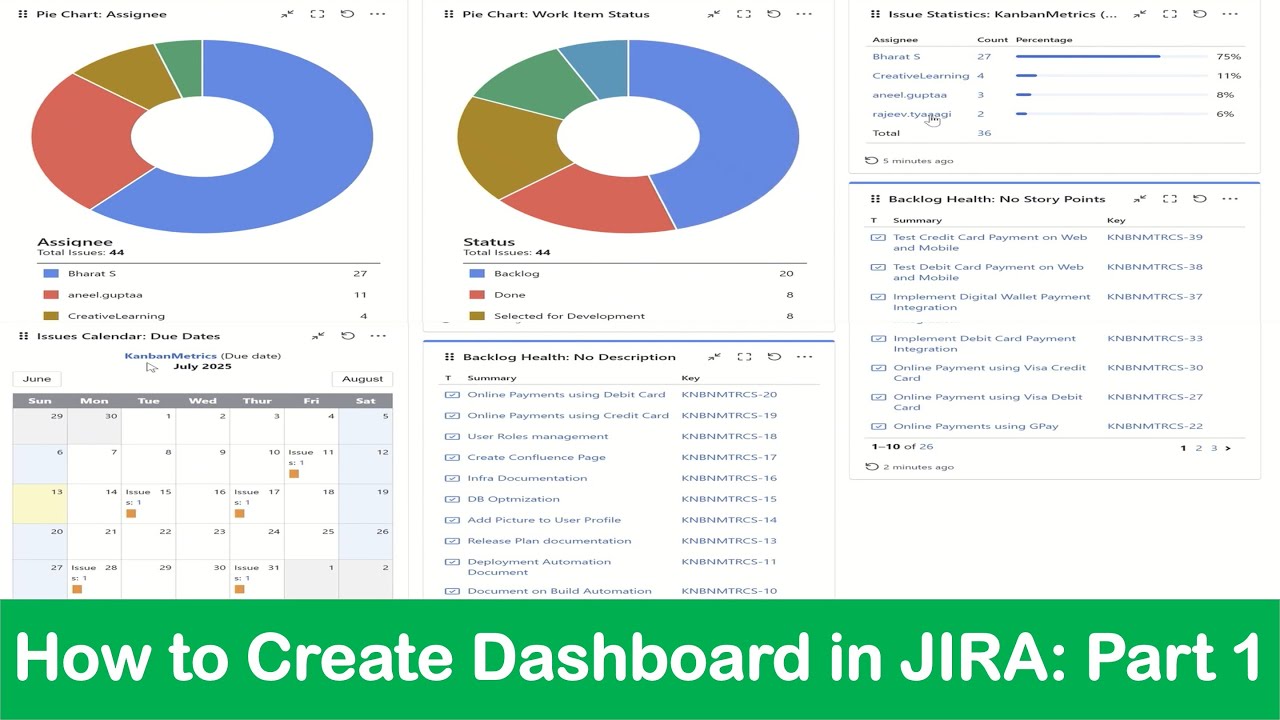
Task: Open Create Confluence Page issue summary
Action: coord(536,457)
